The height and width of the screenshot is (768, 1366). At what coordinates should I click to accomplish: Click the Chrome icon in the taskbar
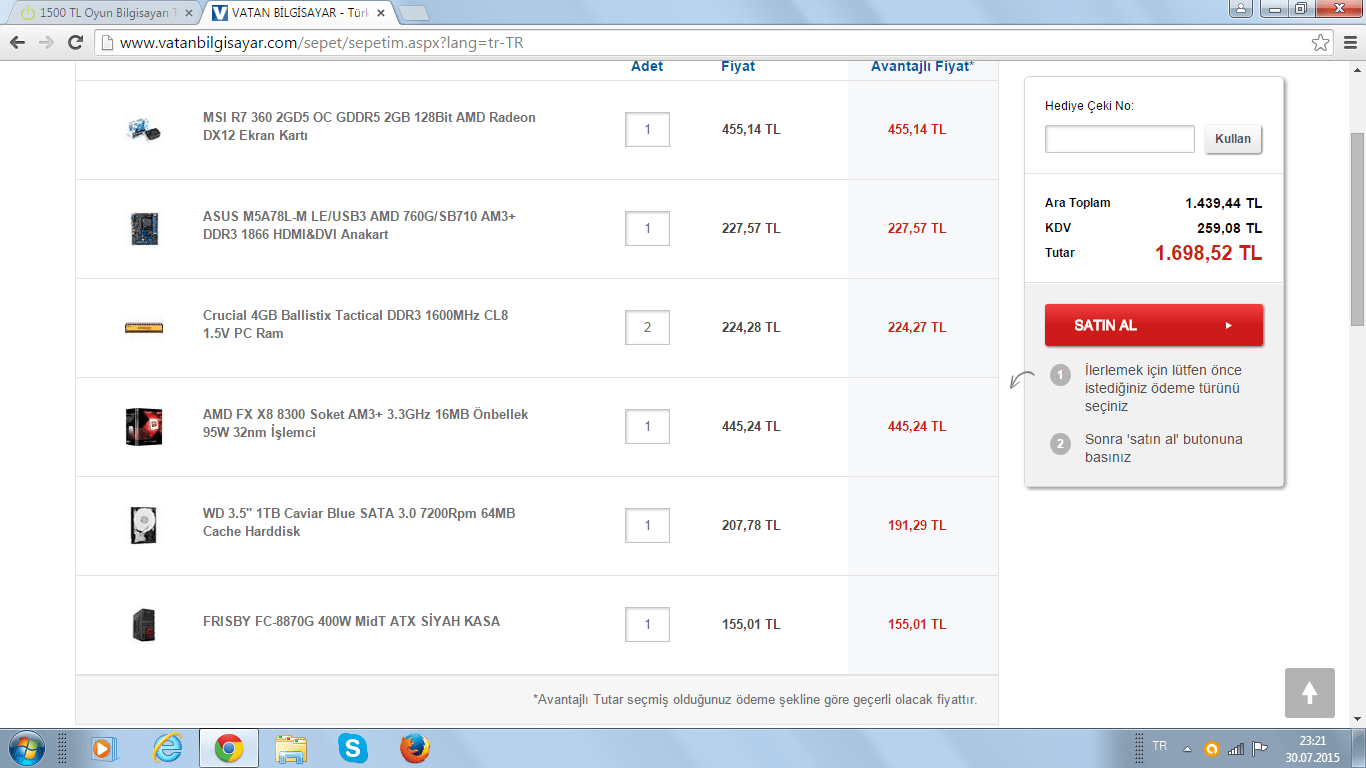229,748
